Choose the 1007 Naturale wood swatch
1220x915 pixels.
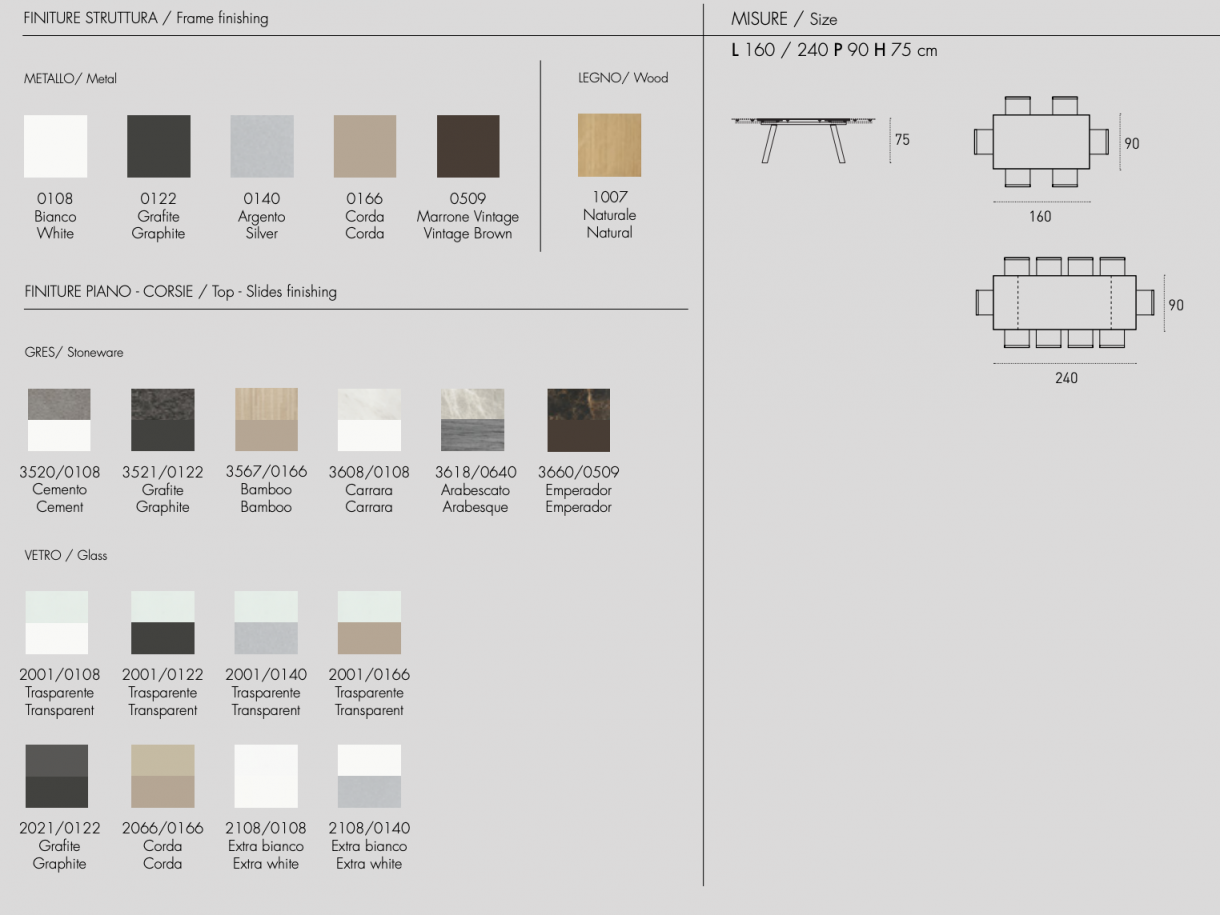coord(609,145)
